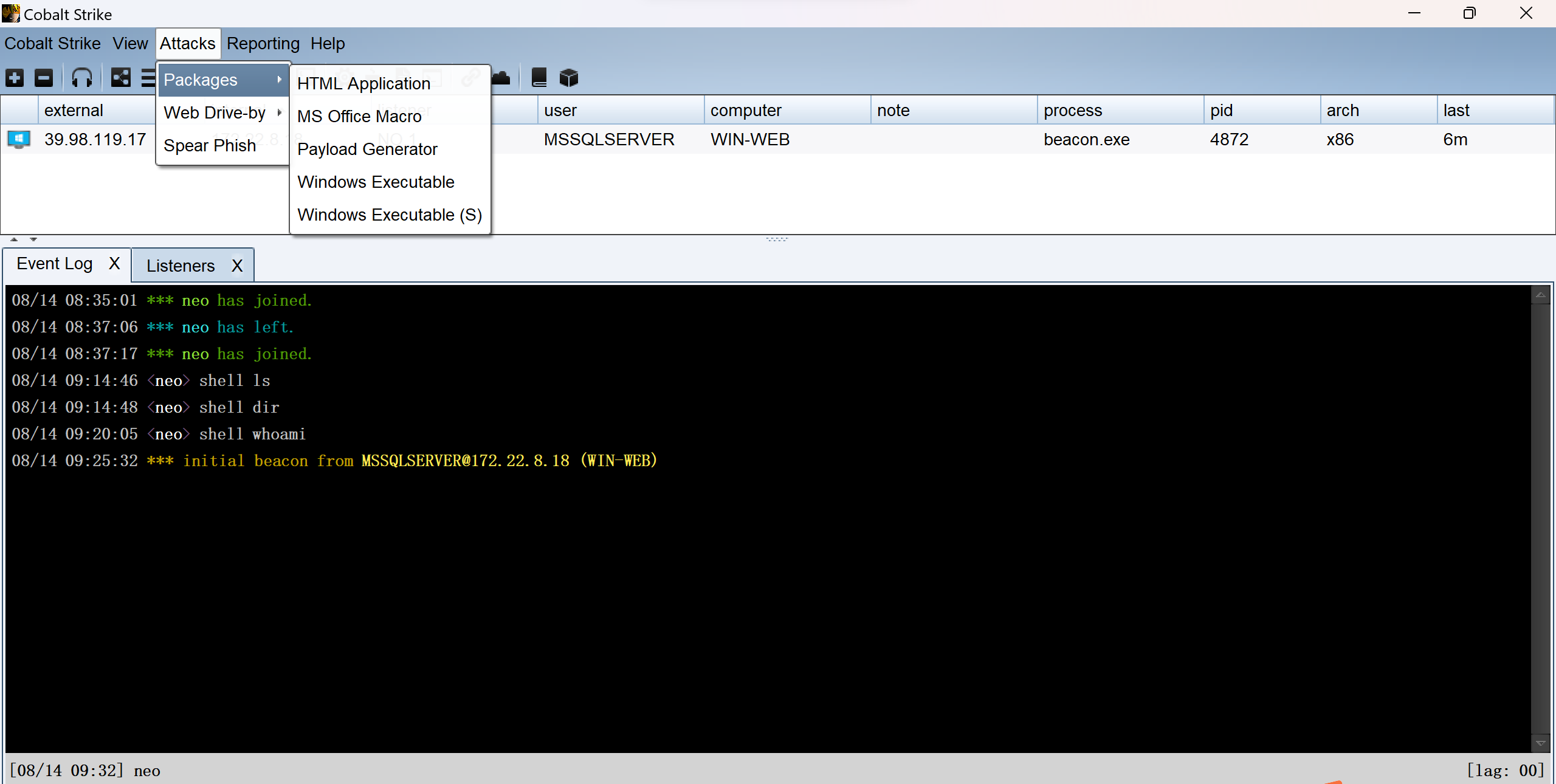Open the Cobalt Strike menu

pos(52,44)
